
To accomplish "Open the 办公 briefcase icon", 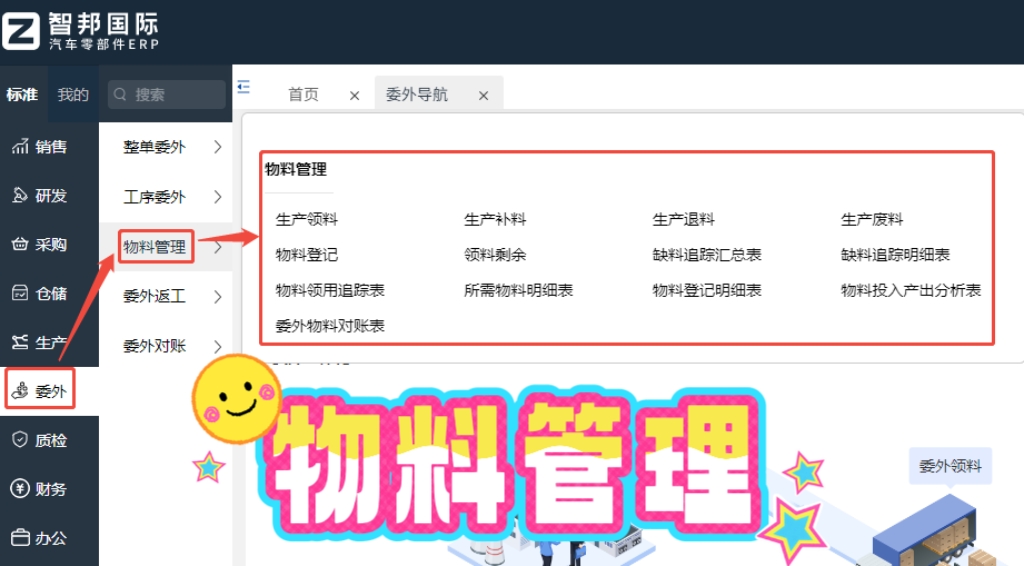I will pos(20,537).
